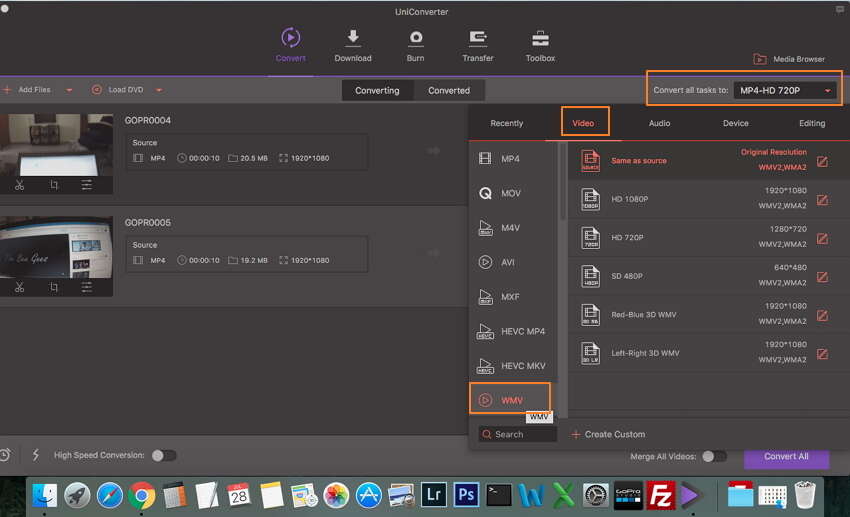Edit the Red-Blue 3D WMV preset settings
850x517 pixels.
[x=822, y=315]
